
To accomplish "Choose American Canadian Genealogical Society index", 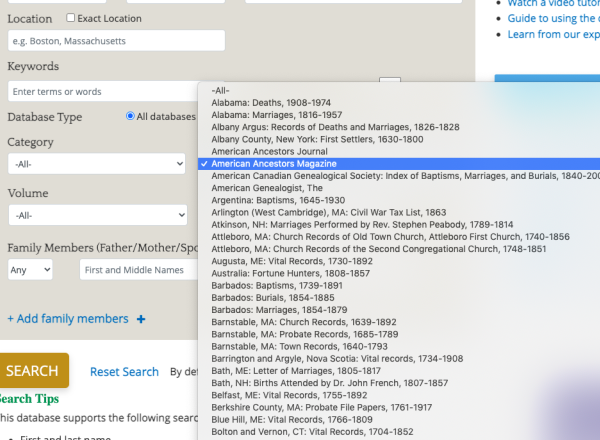I will pyautogui.click(x=399, y=176).
